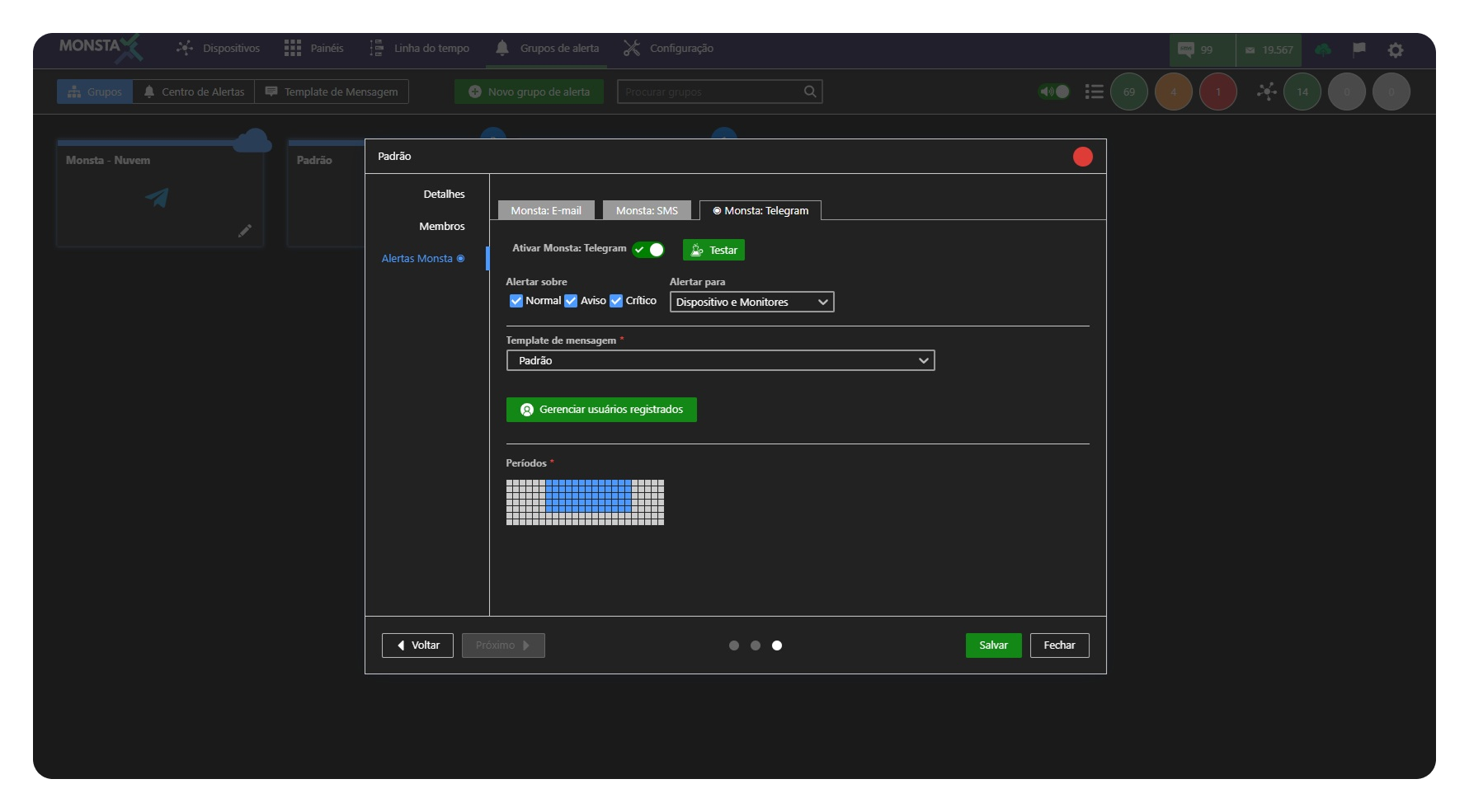Click the network nodes icon
This screenshot has width=1469, height=812.
1266,92
